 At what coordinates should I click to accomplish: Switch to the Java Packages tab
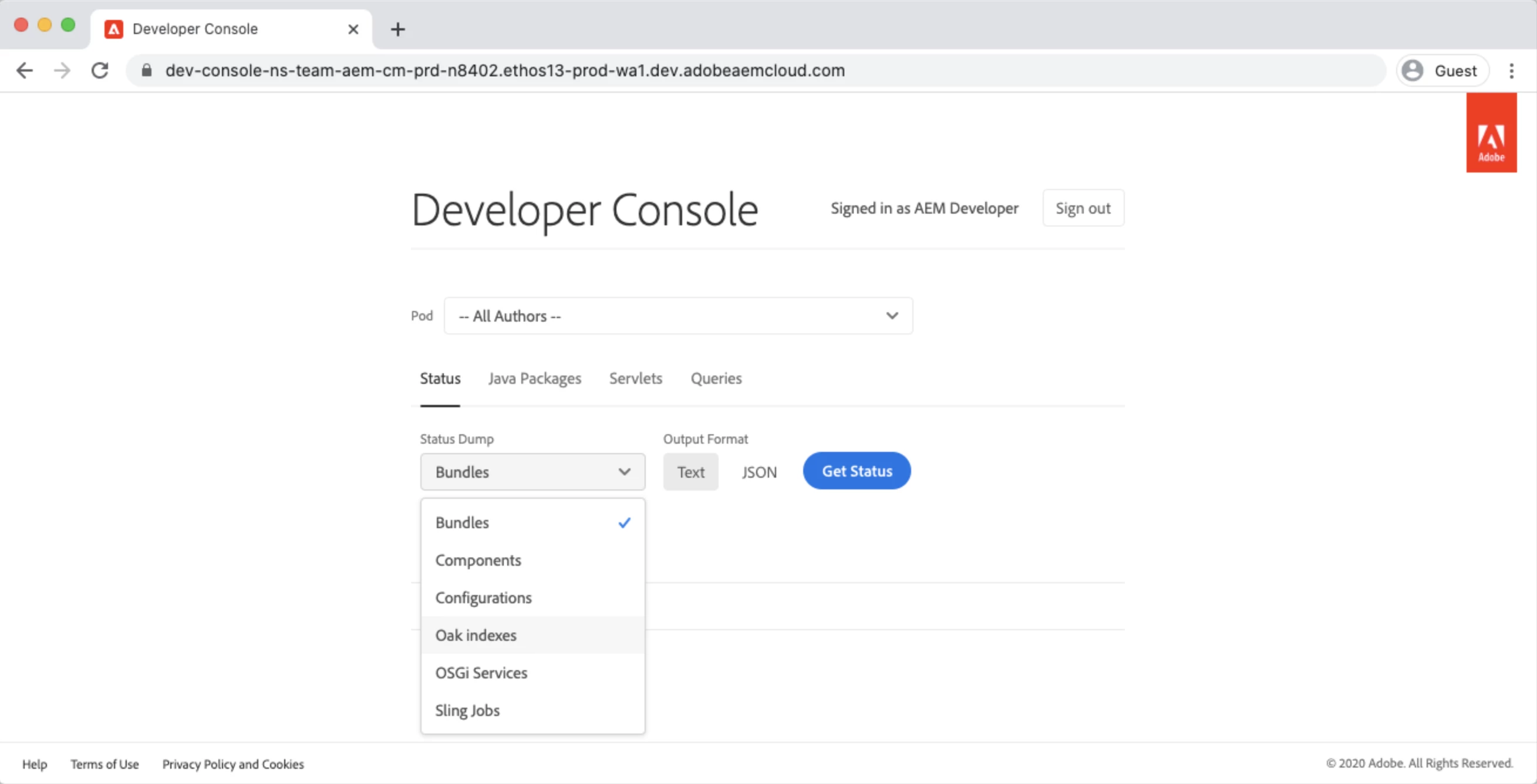pyautogui.click(x=535, y=379)
